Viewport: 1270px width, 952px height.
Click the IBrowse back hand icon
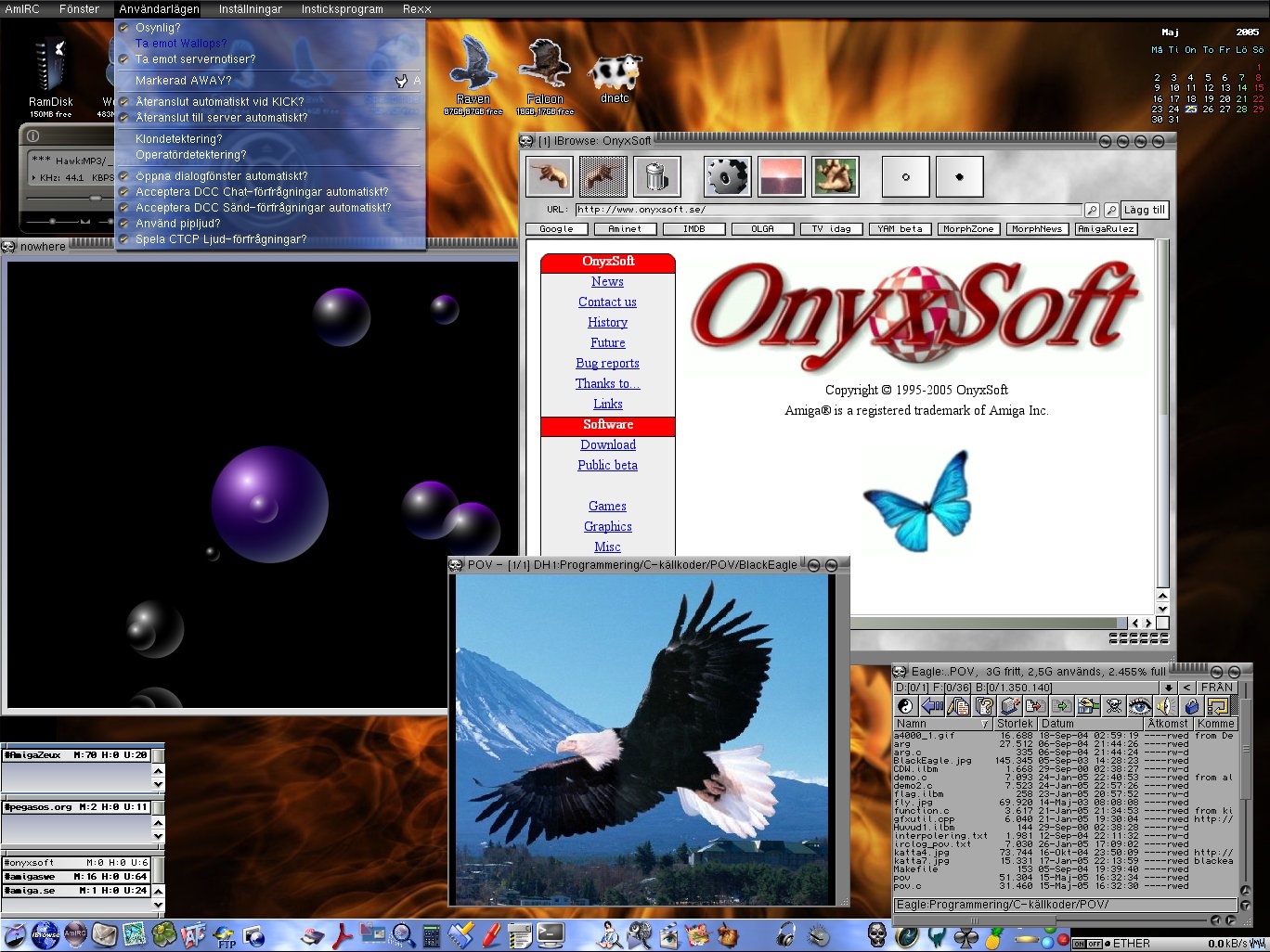click(x=549, y=176)
